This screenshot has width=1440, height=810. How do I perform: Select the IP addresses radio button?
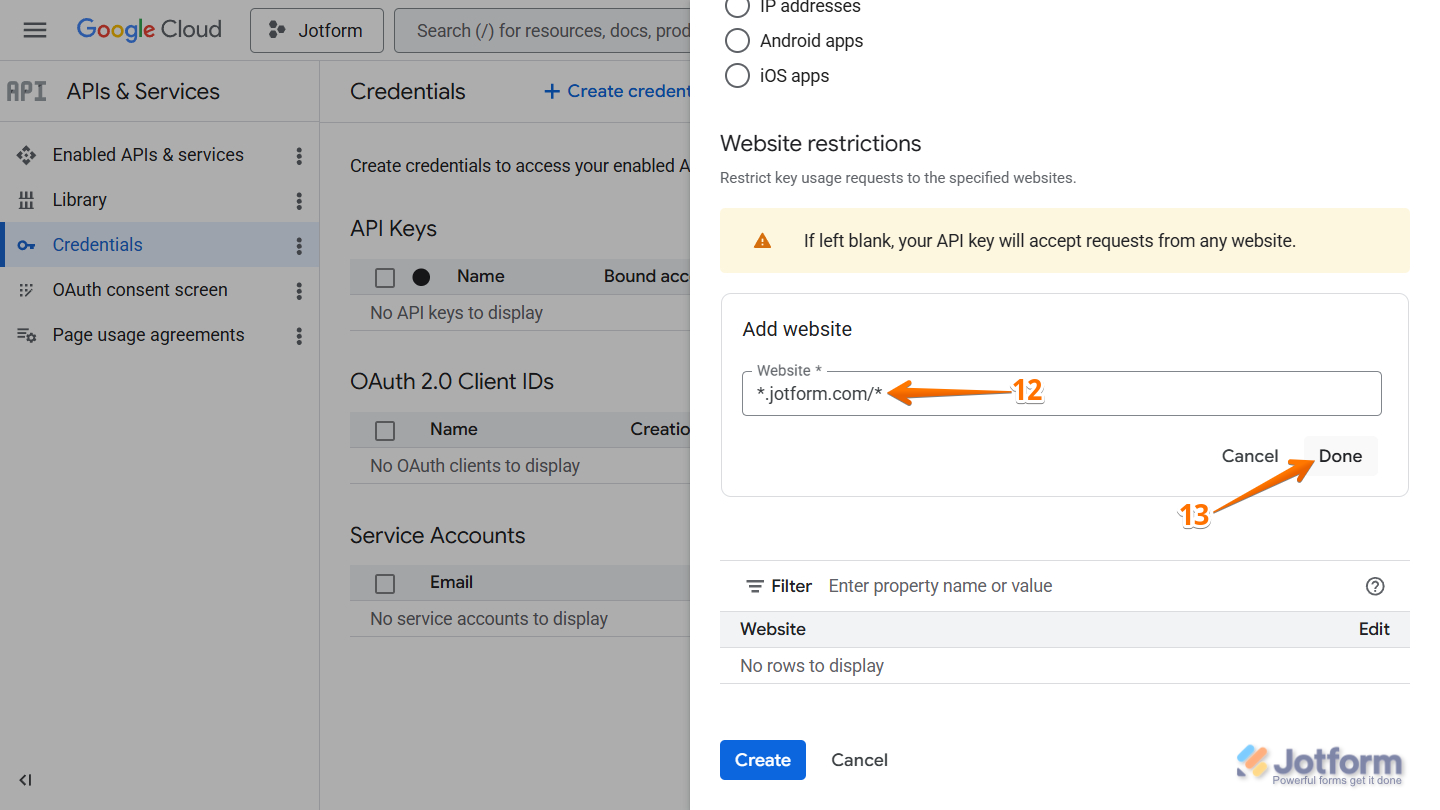pos(737,7)
